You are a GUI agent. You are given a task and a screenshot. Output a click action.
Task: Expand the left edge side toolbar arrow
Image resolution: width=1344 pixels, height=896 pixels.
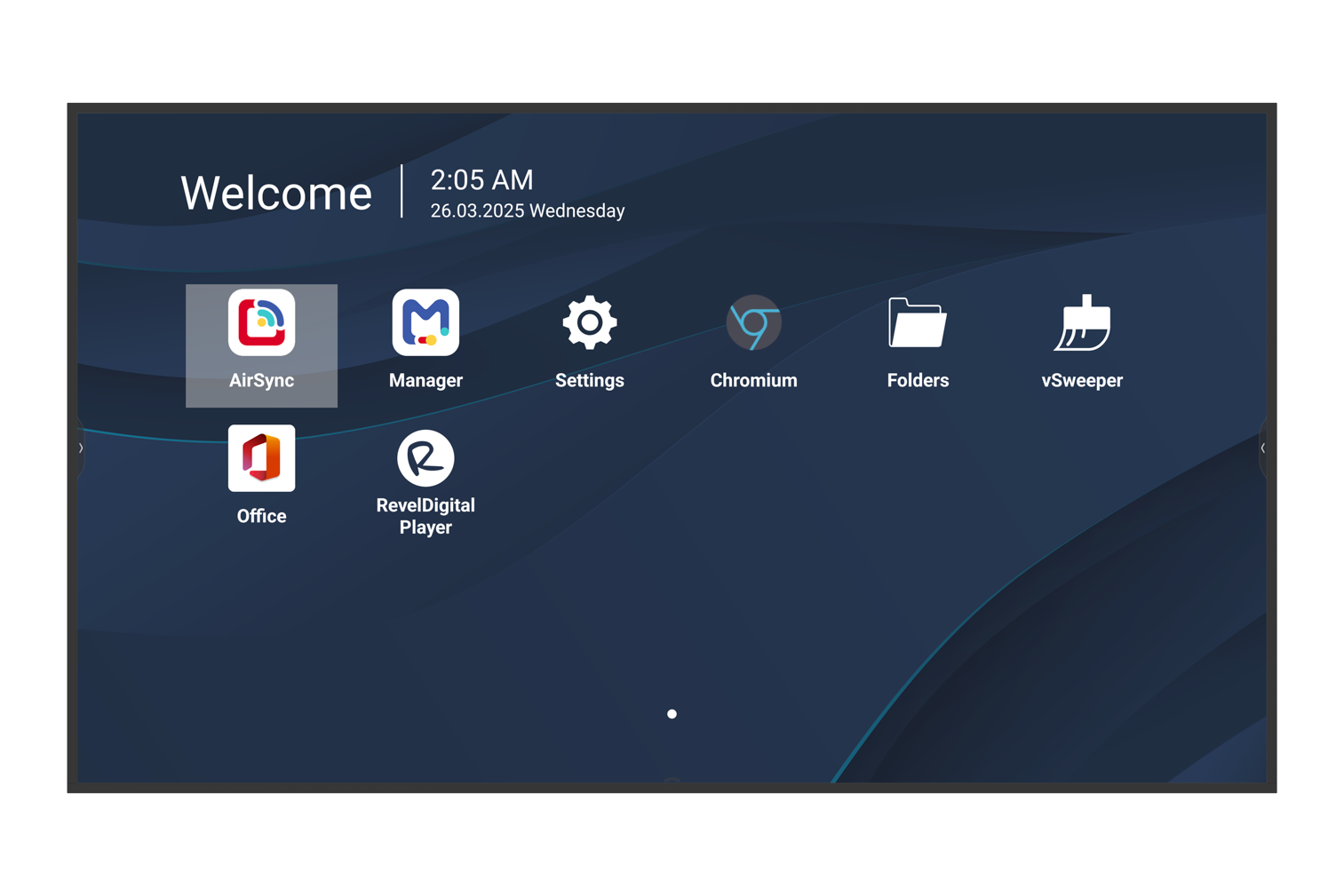point(81,448)
